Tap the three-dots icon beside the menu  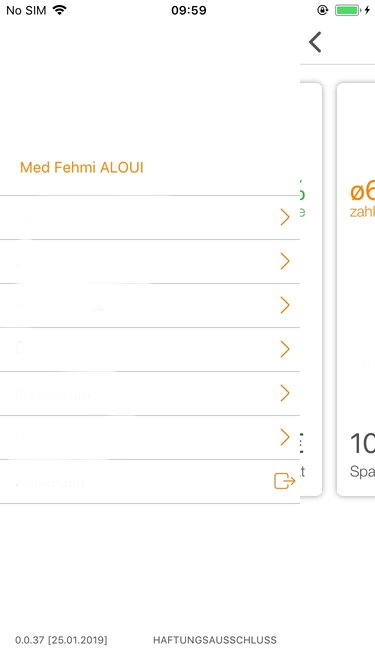(301, 444)
